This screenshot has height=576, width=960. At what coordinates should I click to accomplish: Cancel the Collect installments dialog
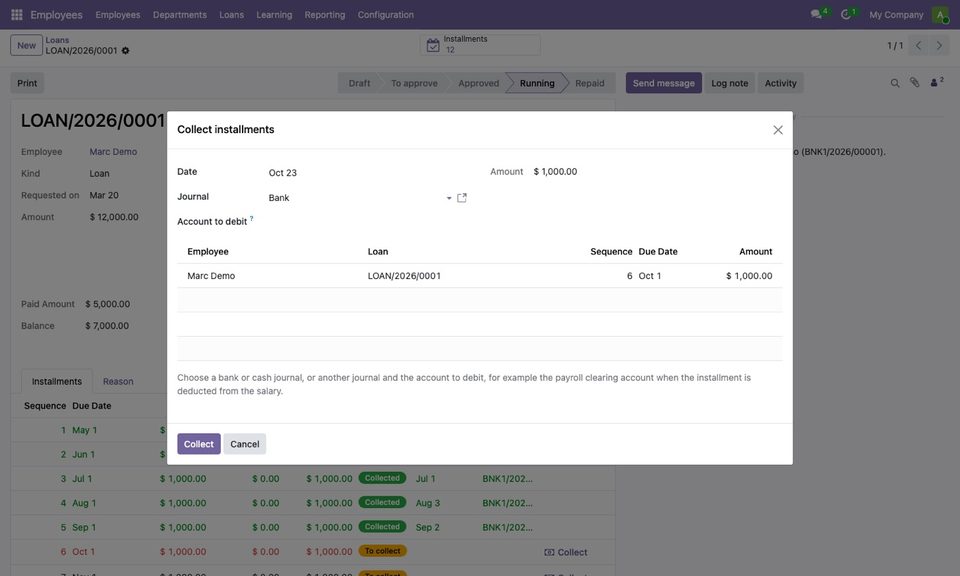[245, 444]
